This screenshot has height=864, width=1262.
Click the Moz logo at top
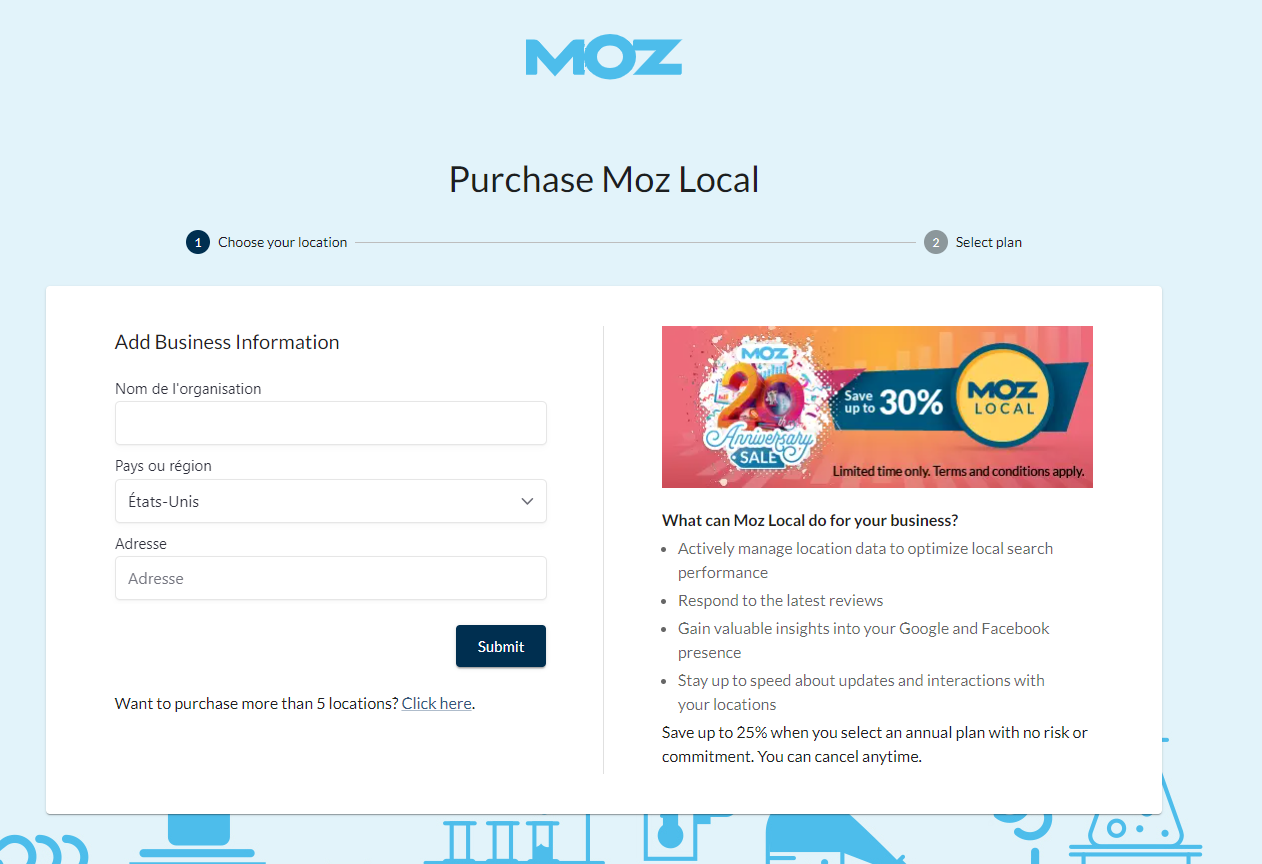pyautogui.click(x=604, y=57)
